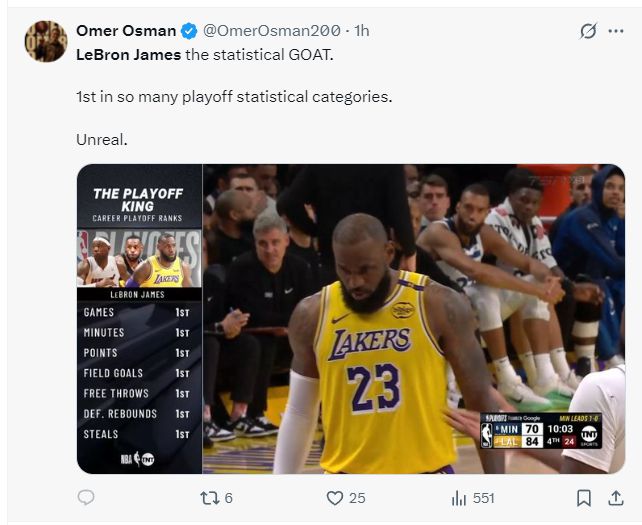Click the 551 views count
Image resolution: width=642 pixels, height=525 pixels.
pos(484,498)
